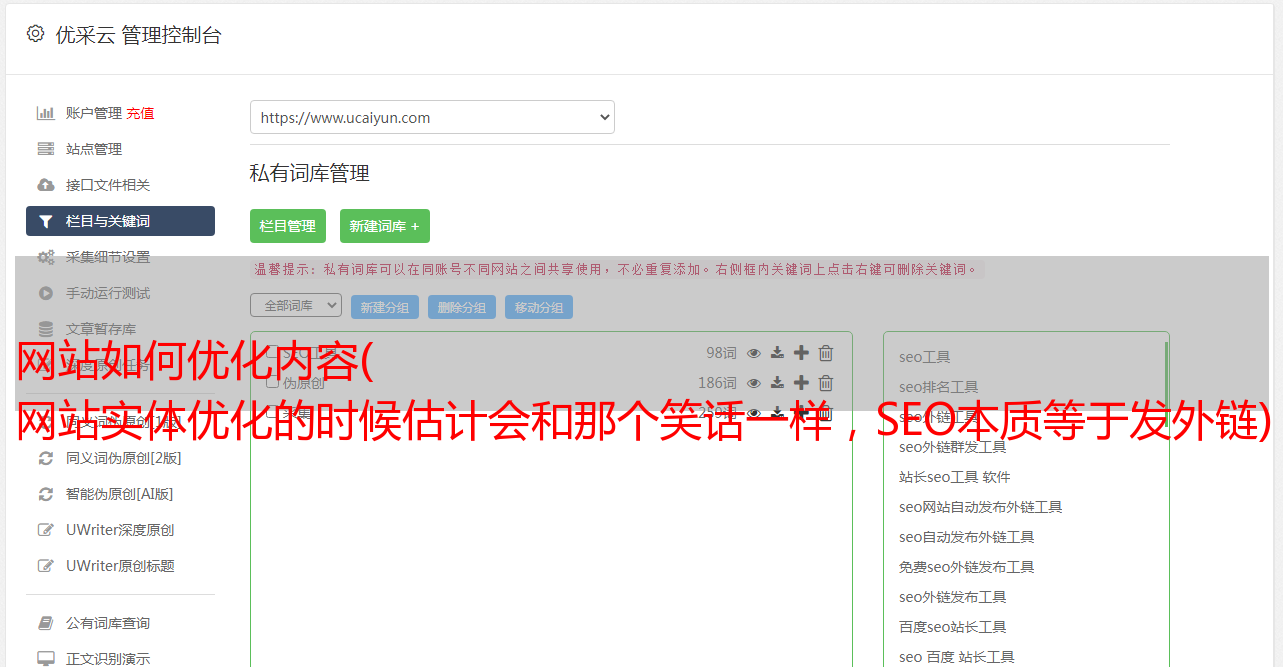Click the 新建分组 button

pyautogui.click(x=385, y=307)
